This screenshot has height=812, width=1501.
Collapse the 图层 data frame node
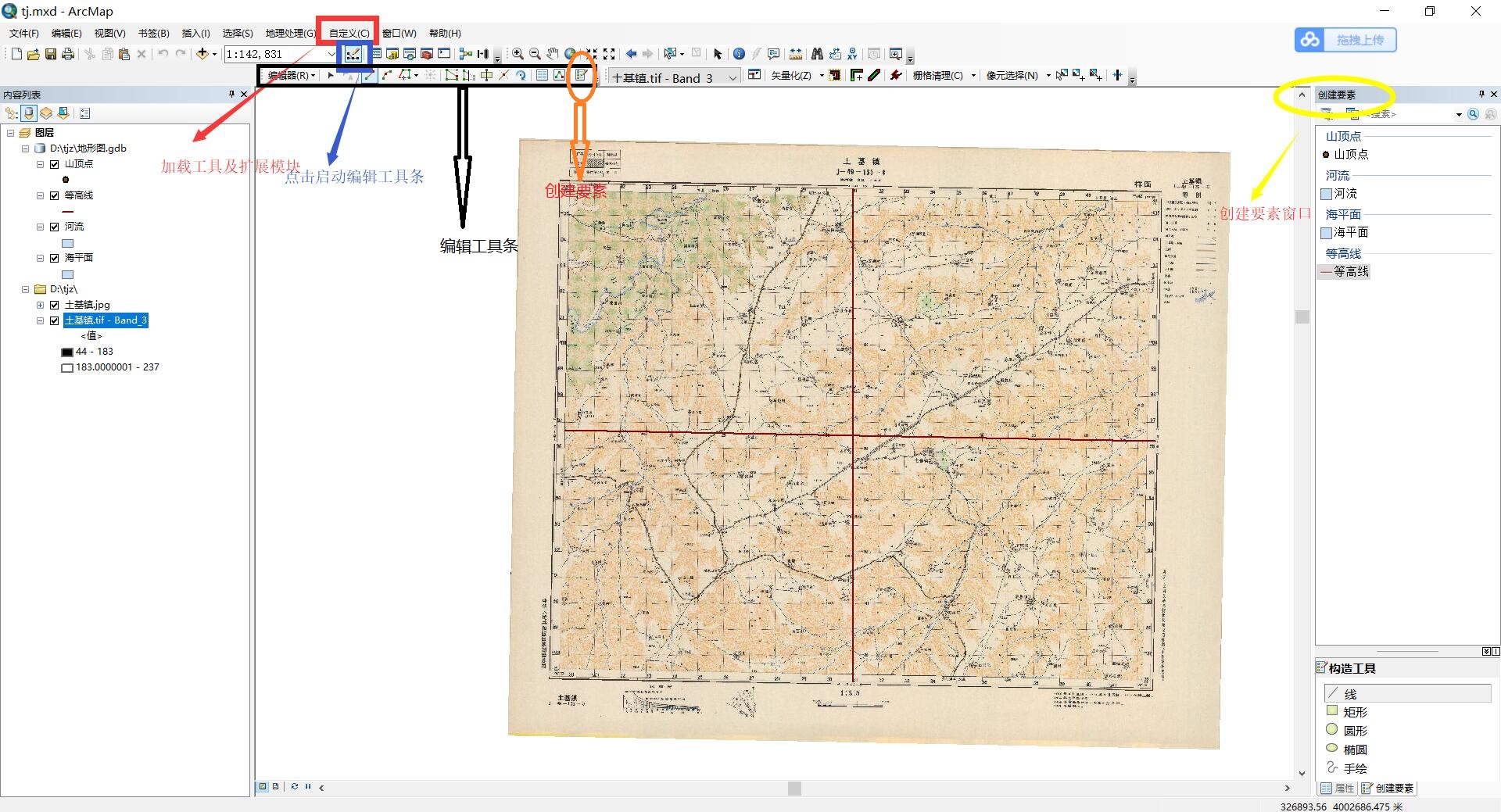(10, 133)
